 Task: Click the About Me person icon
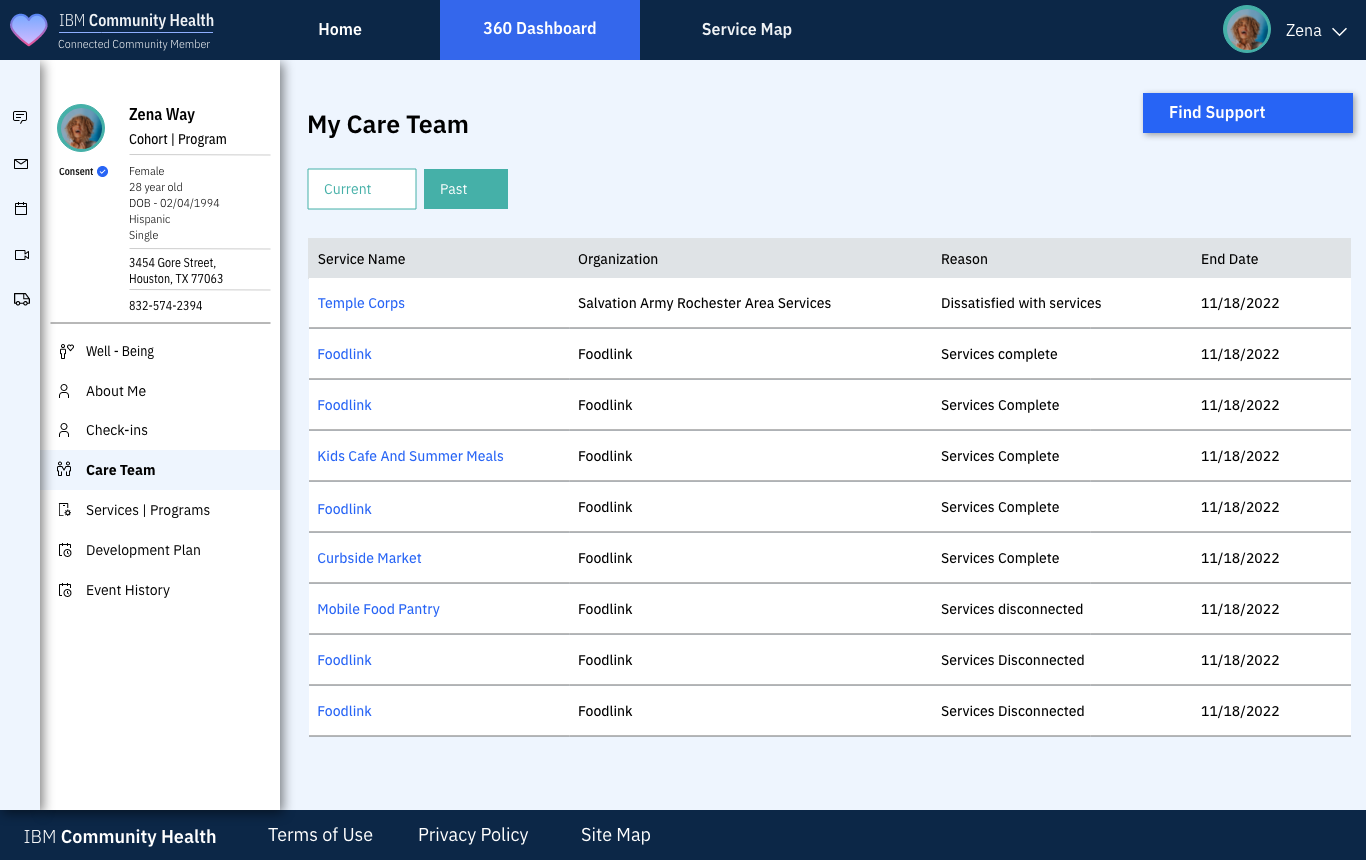[64, 391]
